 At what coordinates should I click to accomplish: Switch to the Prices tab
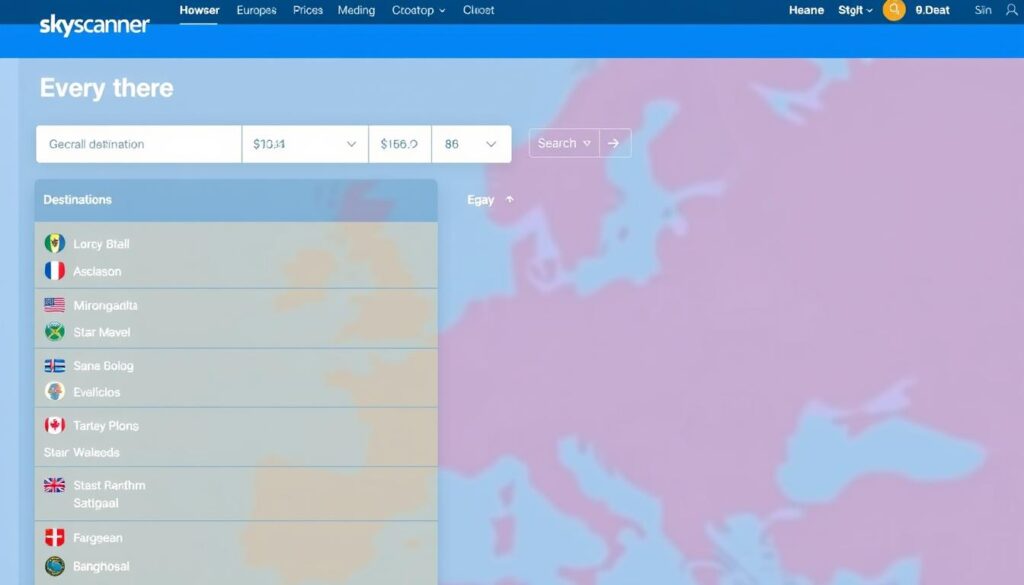pos(307,11)
